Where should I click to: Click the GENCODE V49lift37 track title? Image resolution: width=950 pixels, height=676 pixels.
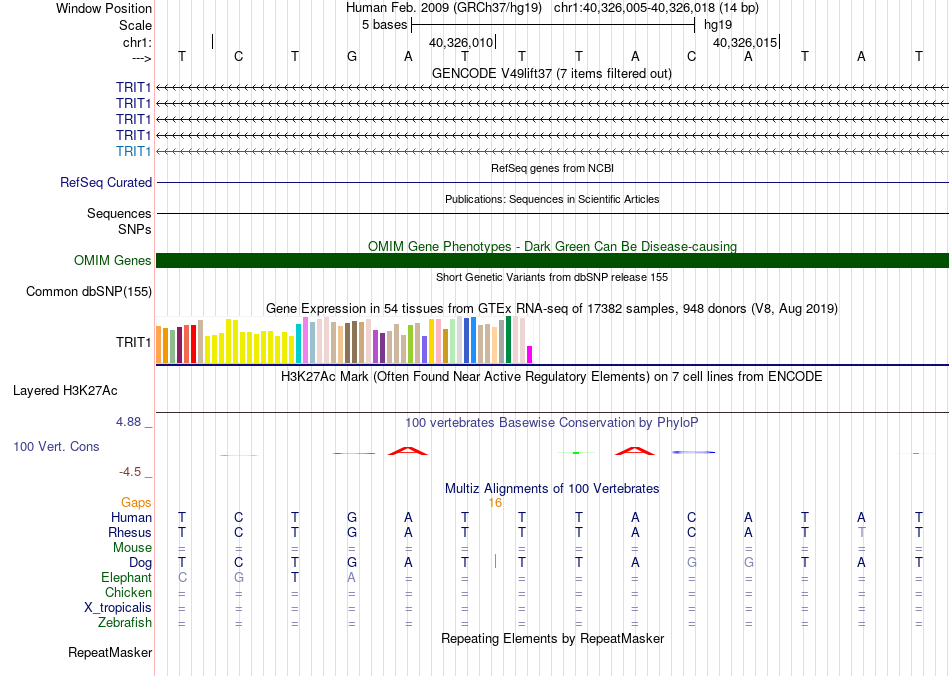pos(552,73)
